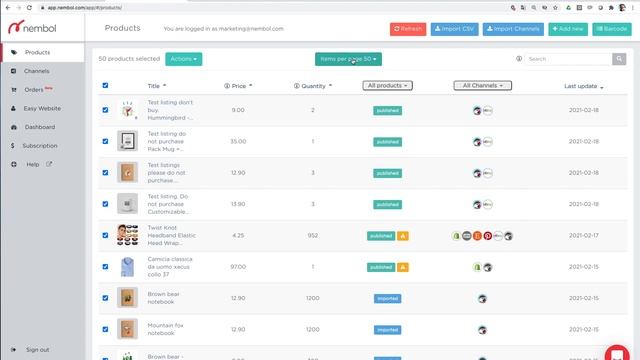The height and width of the screenshot is (360, 640).
Task: Sort by Quantity column
Action: tap(316, 86)
